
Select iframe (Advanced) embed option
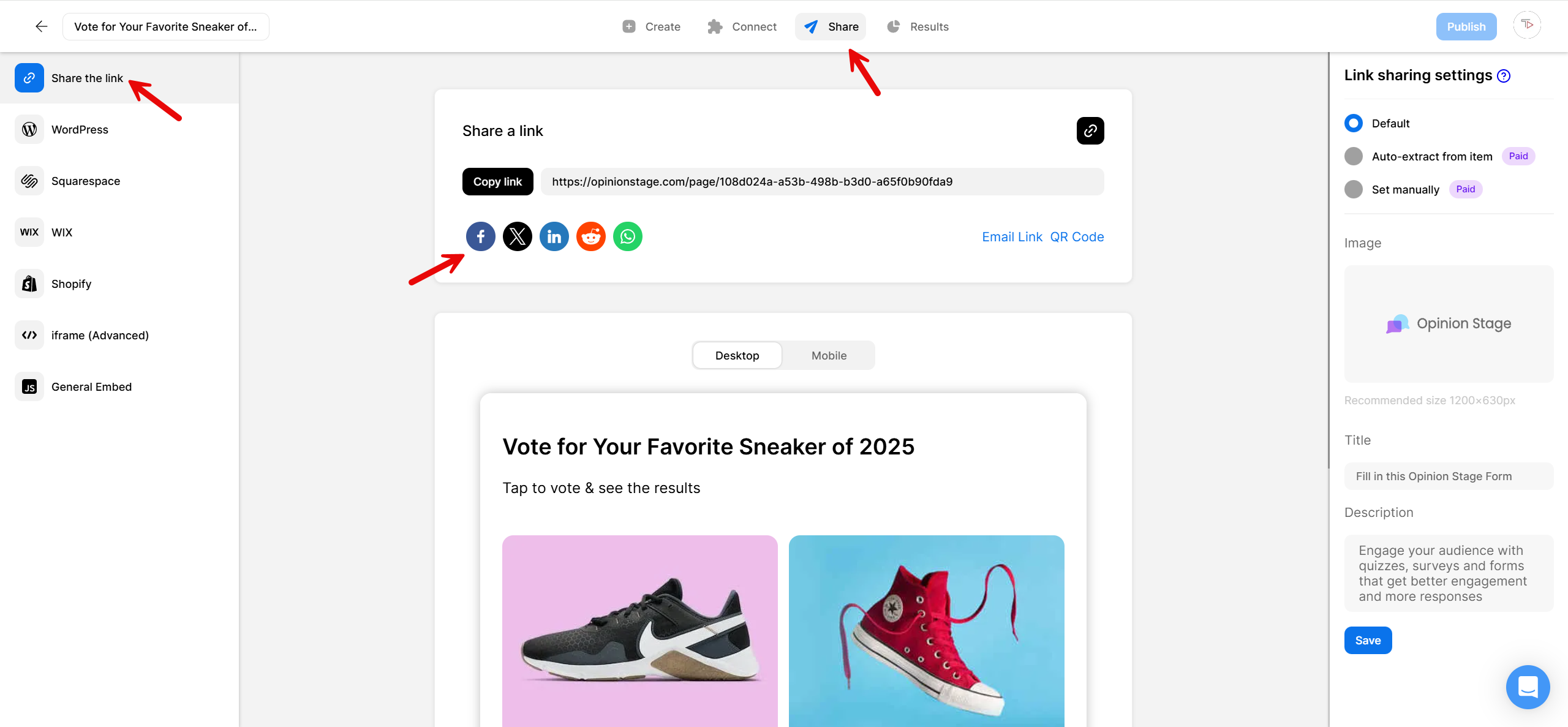[x=100, y=335]
